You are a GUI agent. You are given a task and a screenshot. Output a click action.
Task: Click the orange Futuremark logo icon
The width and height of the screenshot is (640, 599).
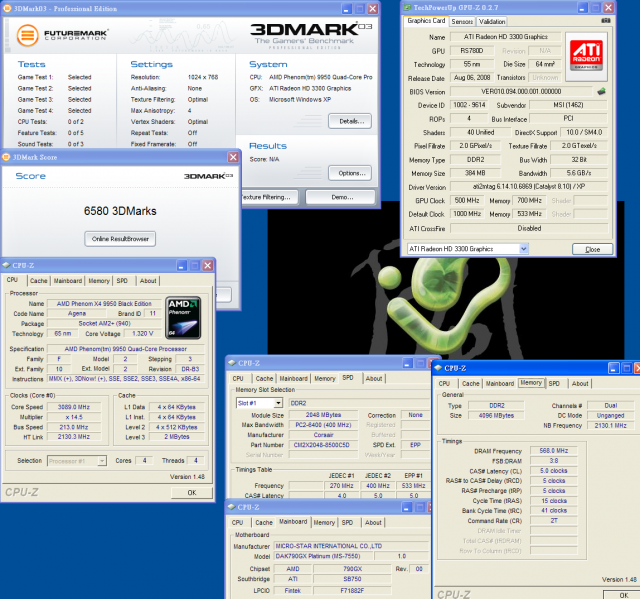click(x=27, y=35)
